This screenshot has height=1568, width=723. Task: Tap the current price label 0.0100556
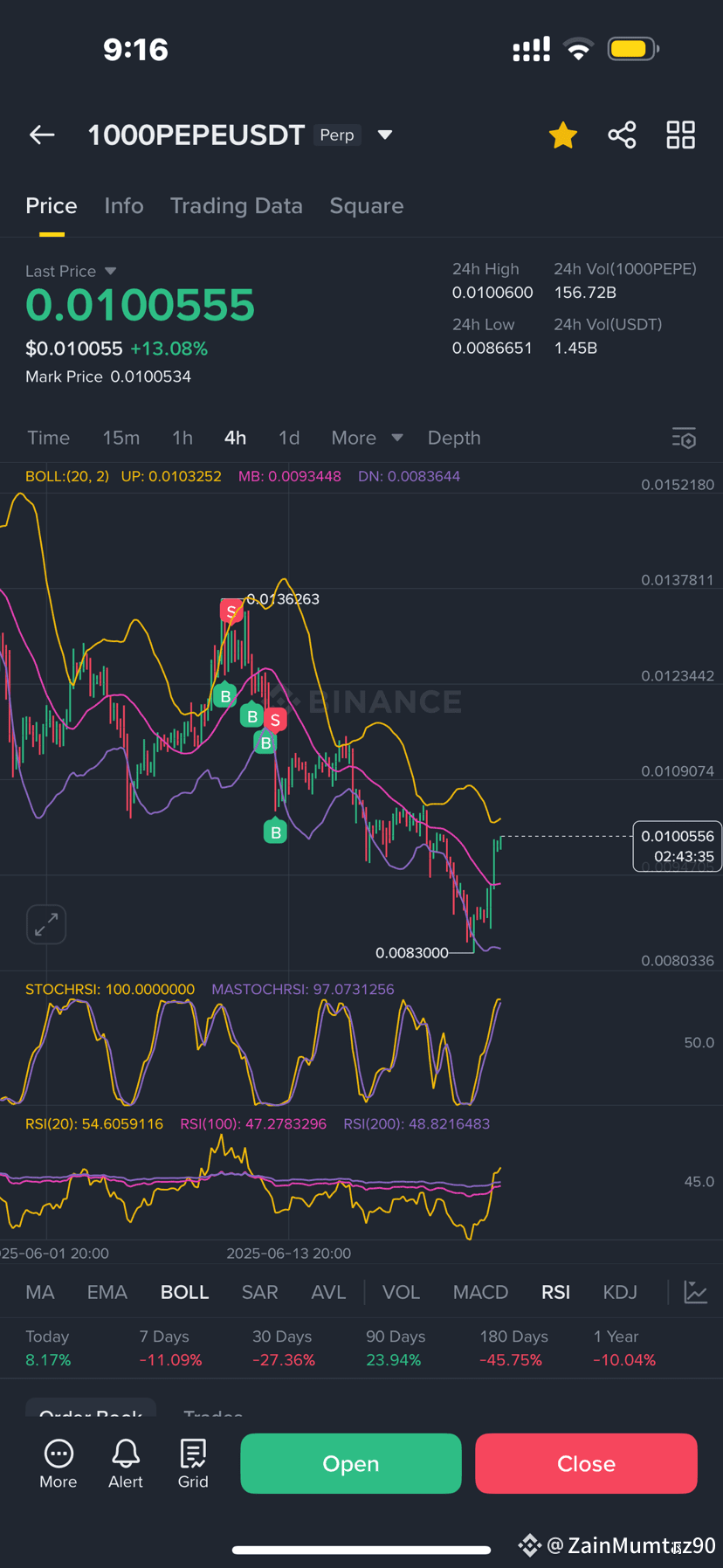click(x=678, y=846)
